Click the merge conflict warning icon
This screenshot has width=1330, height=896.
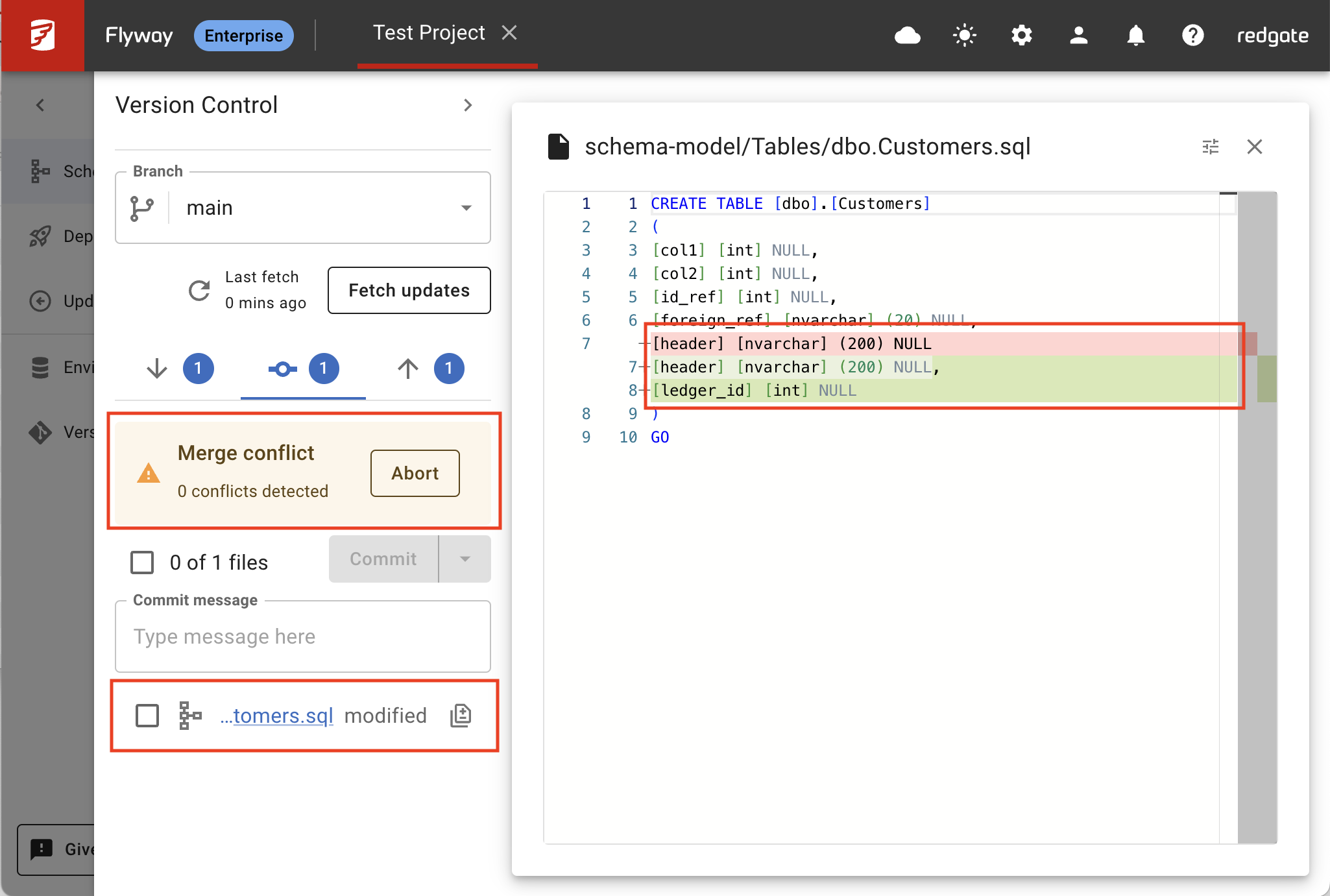tap(149, 474)
